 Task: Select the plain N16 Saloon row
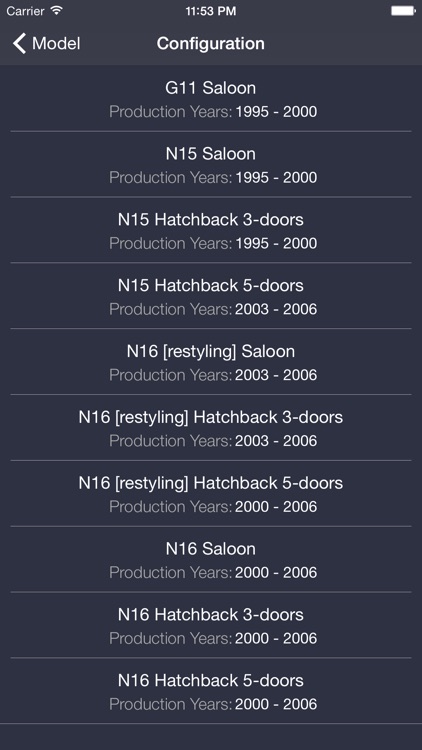(x=211, y=560)
